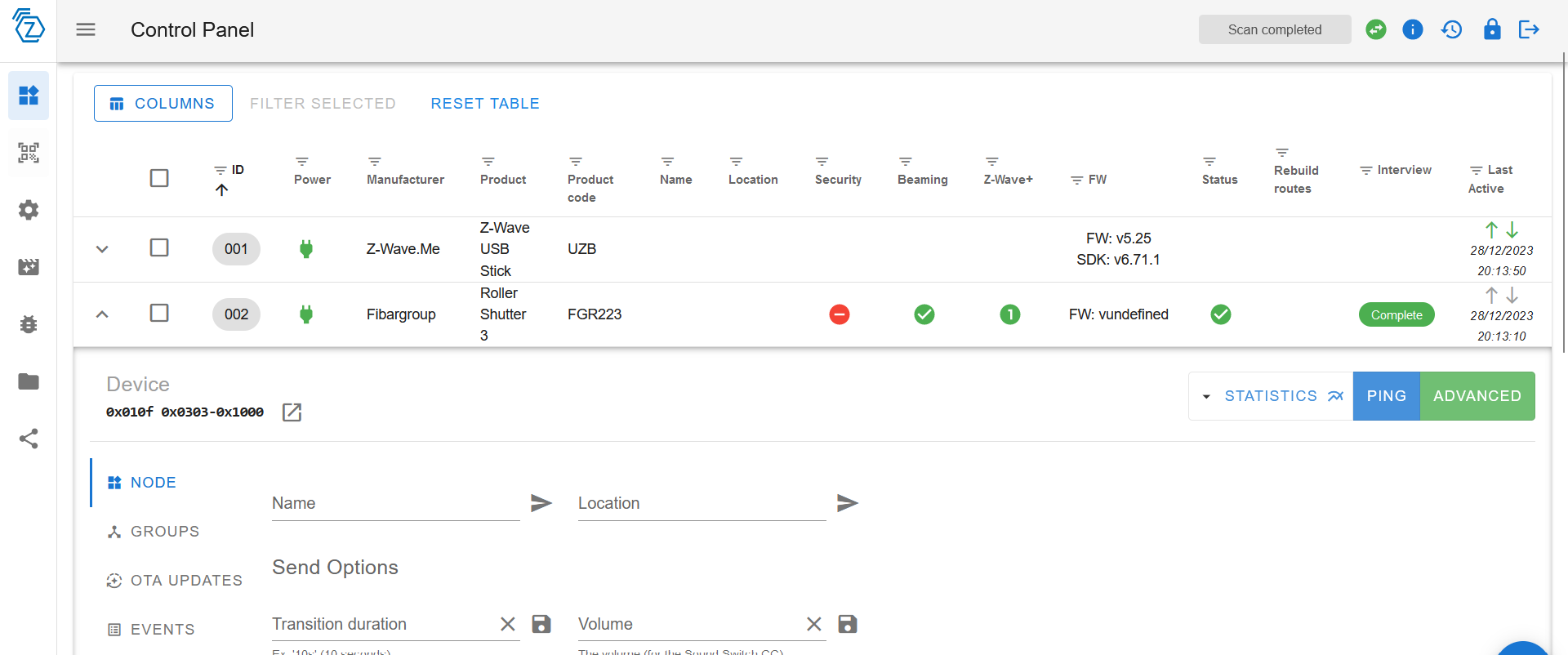Open Network graph share icon in sidebar
The width and height of the screenshot is (1568, 655).
point(29,439)
